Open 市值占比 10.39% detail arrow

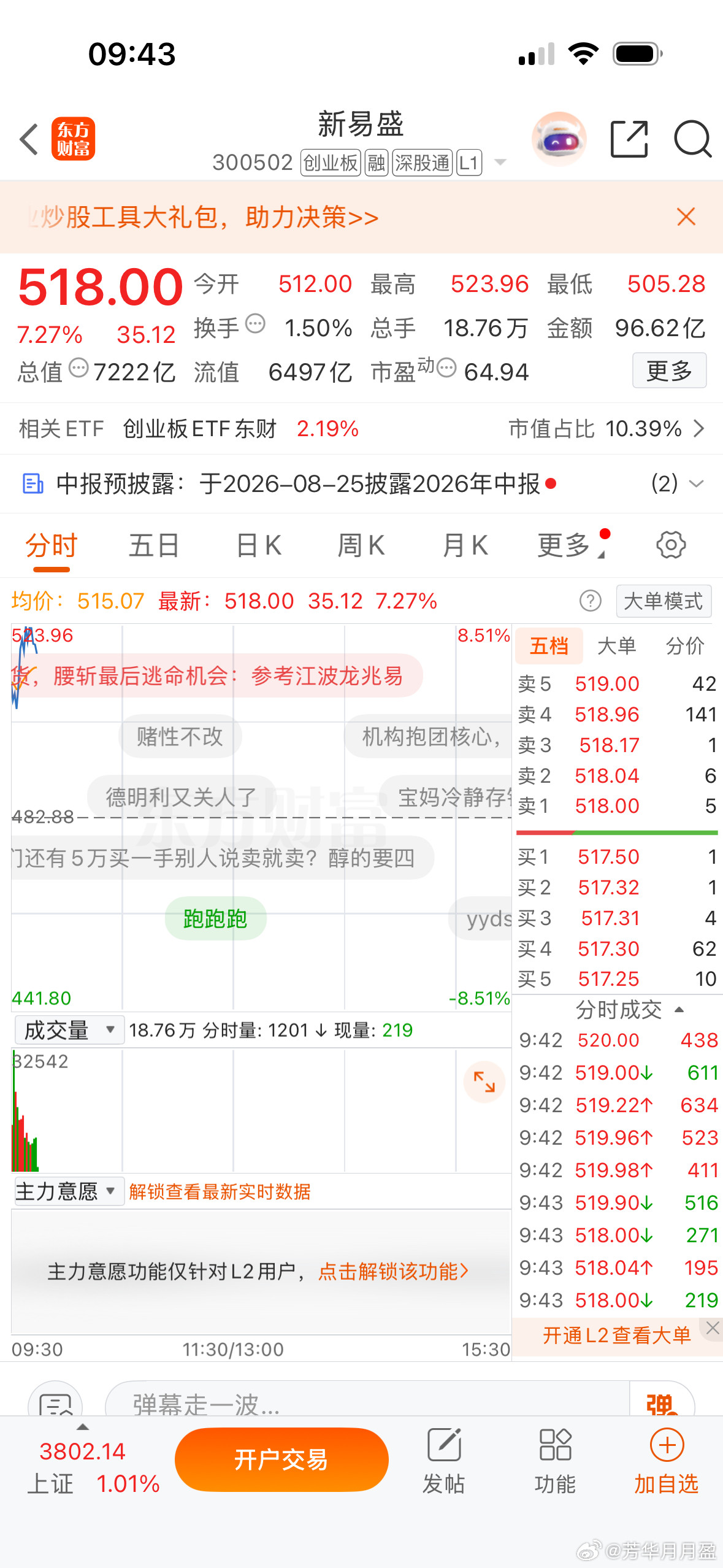click(x=698, y=428)
